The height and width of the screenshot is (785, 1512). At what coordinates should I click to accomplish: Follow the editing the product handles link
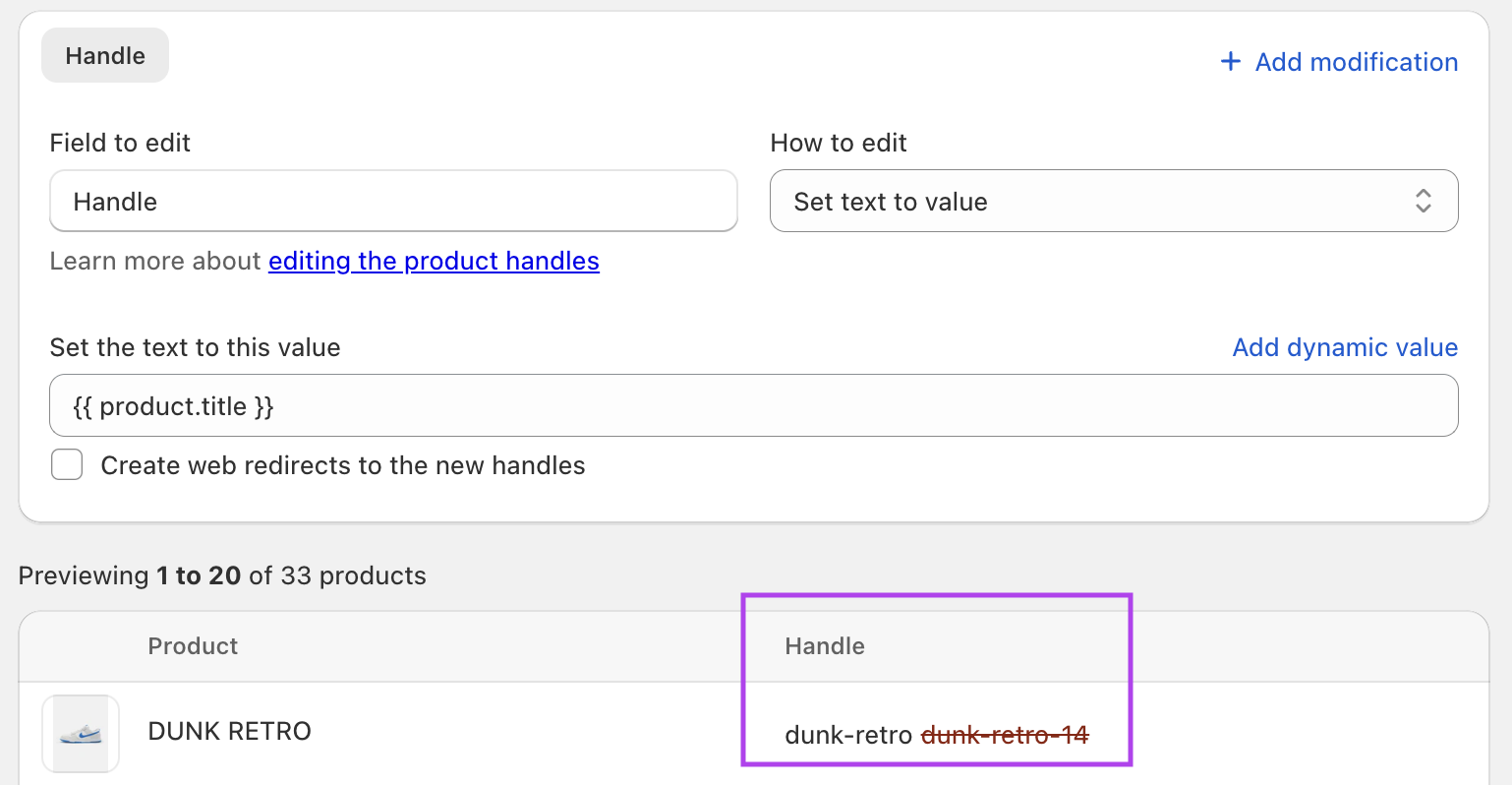click(x=434, y=261)
